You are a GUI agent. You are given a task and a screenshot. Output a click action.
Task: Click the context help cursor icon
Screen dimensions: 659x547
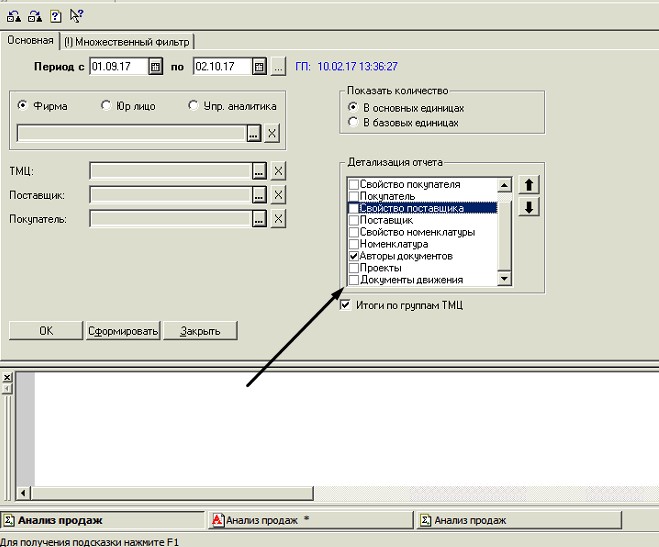[x=77, y=15]
